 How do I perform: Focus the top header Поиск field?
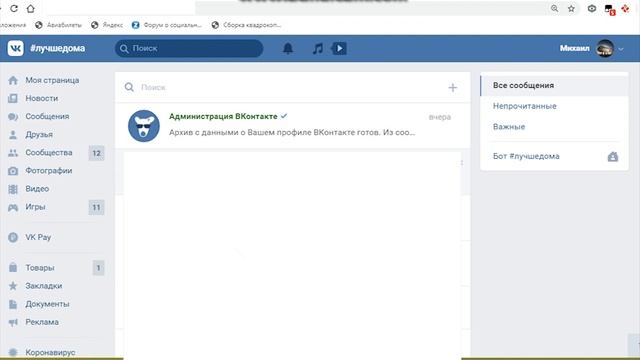(189, 49)
